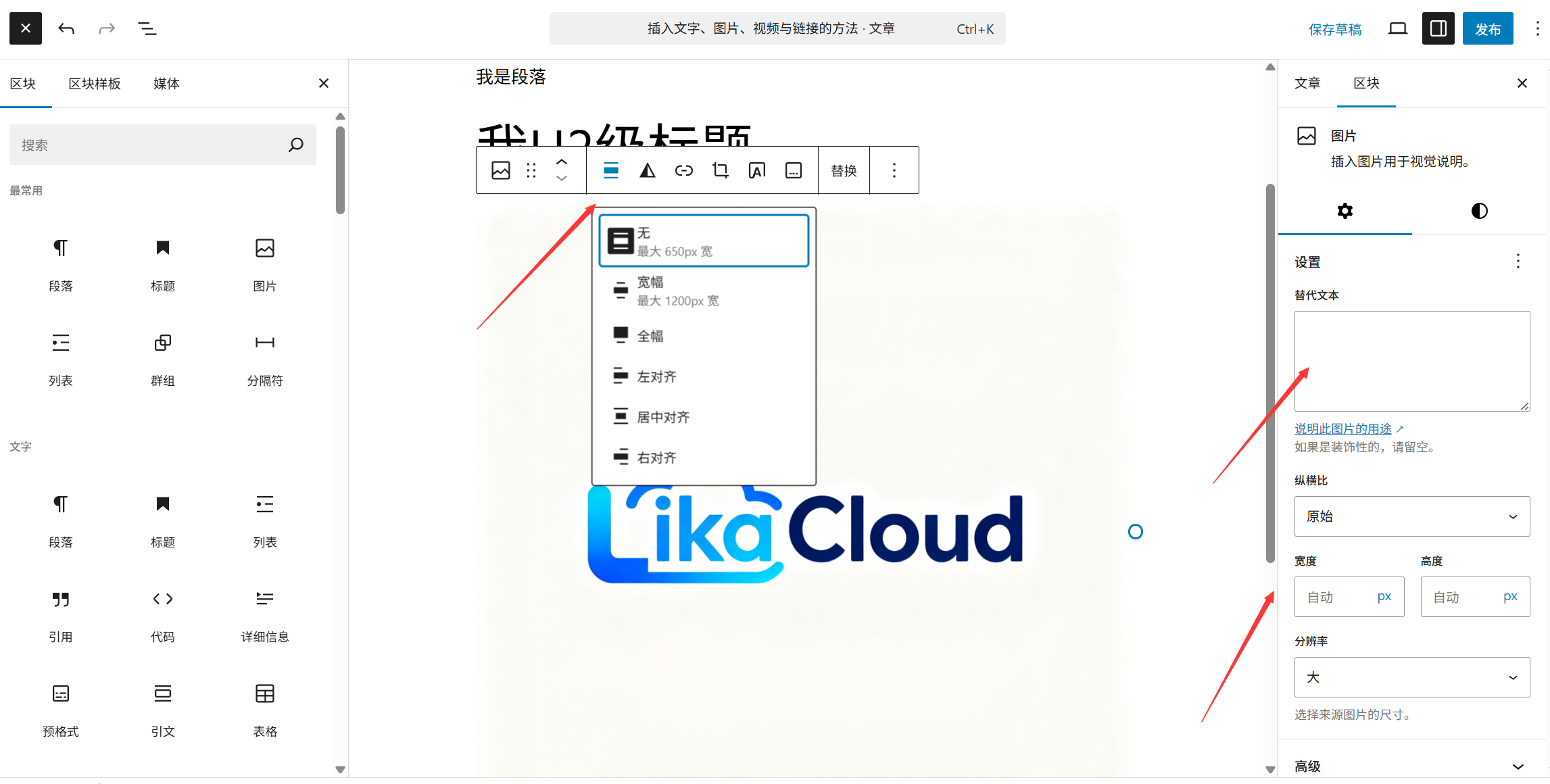Select 无 alignment option
Image resolution: width=1550 pixels, height=784 pixels.
(704, 241)
